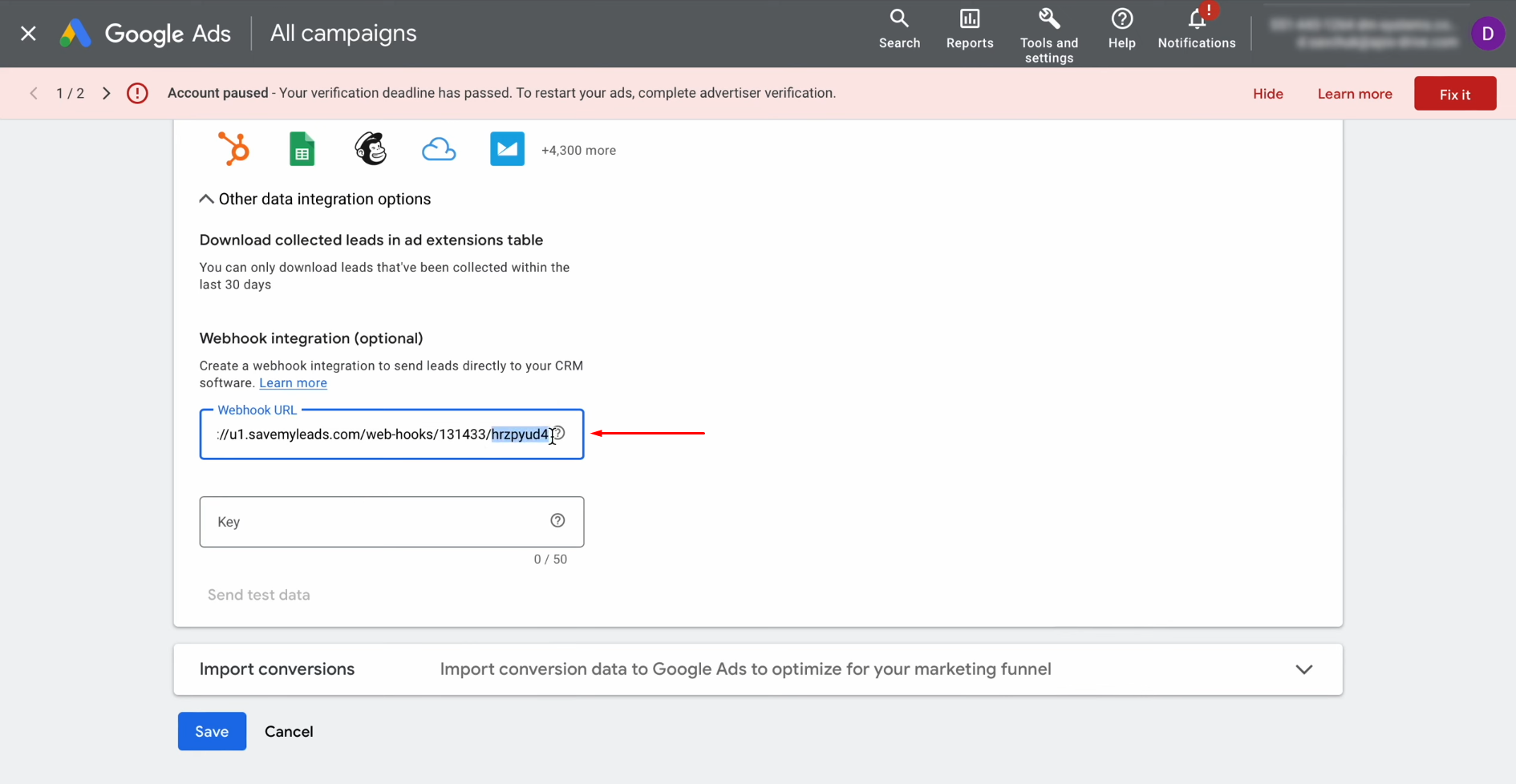Click the +4,300 more integrations text

(578, 151)
